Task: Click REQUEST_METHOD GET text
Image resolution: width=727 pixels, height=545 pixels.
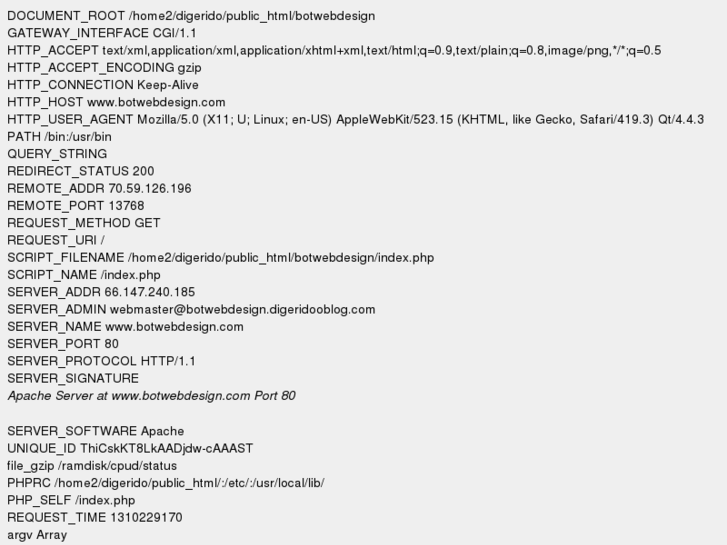Action: (x=84, y=223)
